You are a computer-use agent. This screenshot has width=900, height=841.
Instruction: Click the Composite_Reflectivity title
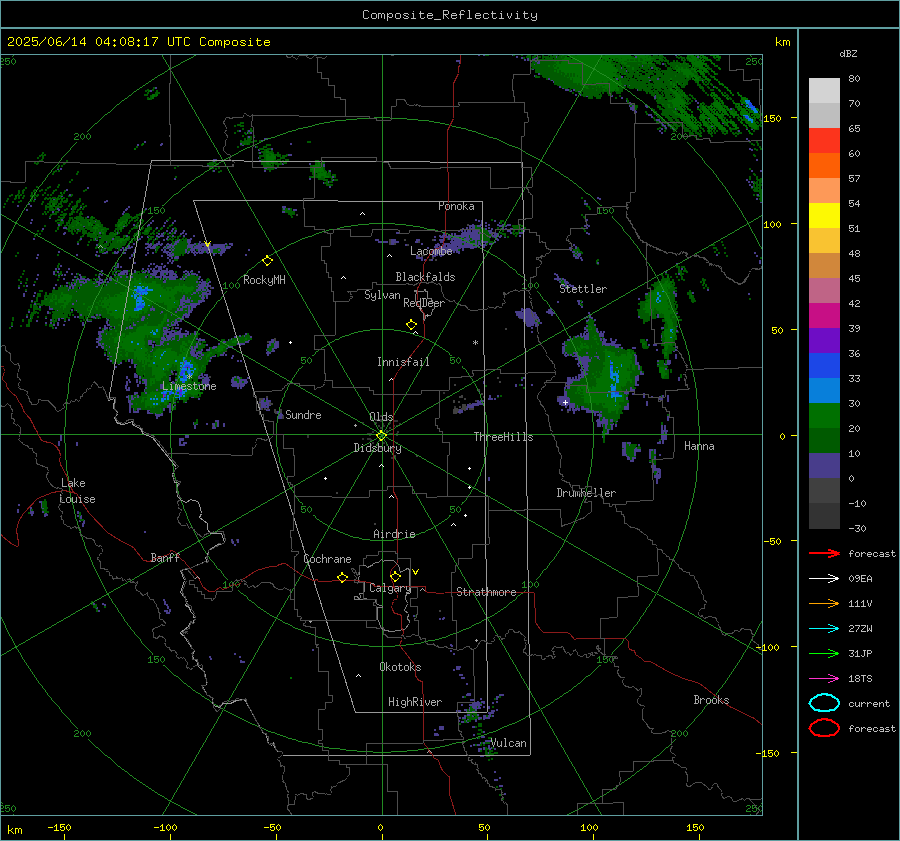coord(450,15)
